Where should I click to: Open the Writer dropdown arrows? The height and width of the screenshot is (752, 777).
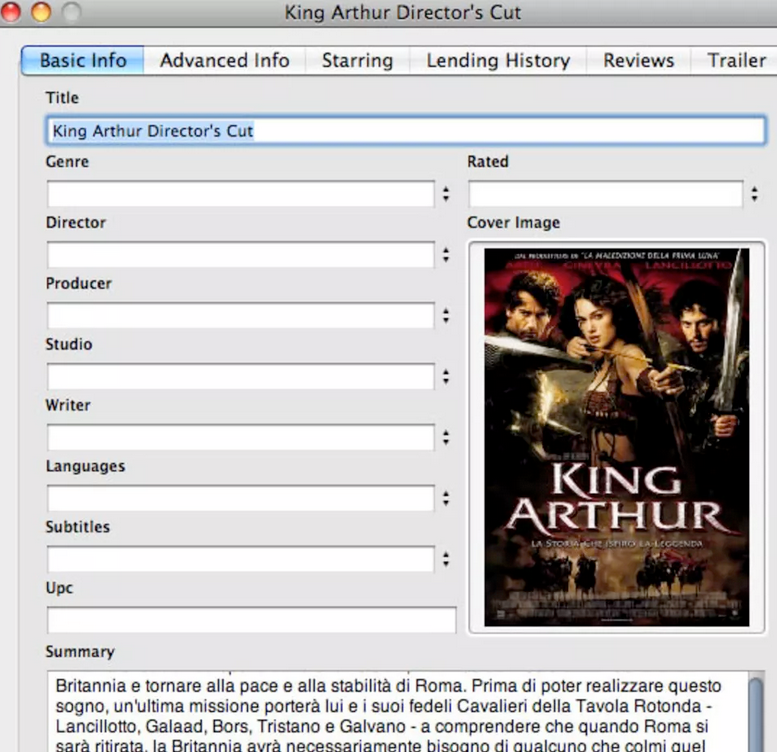tap(446, 437)
